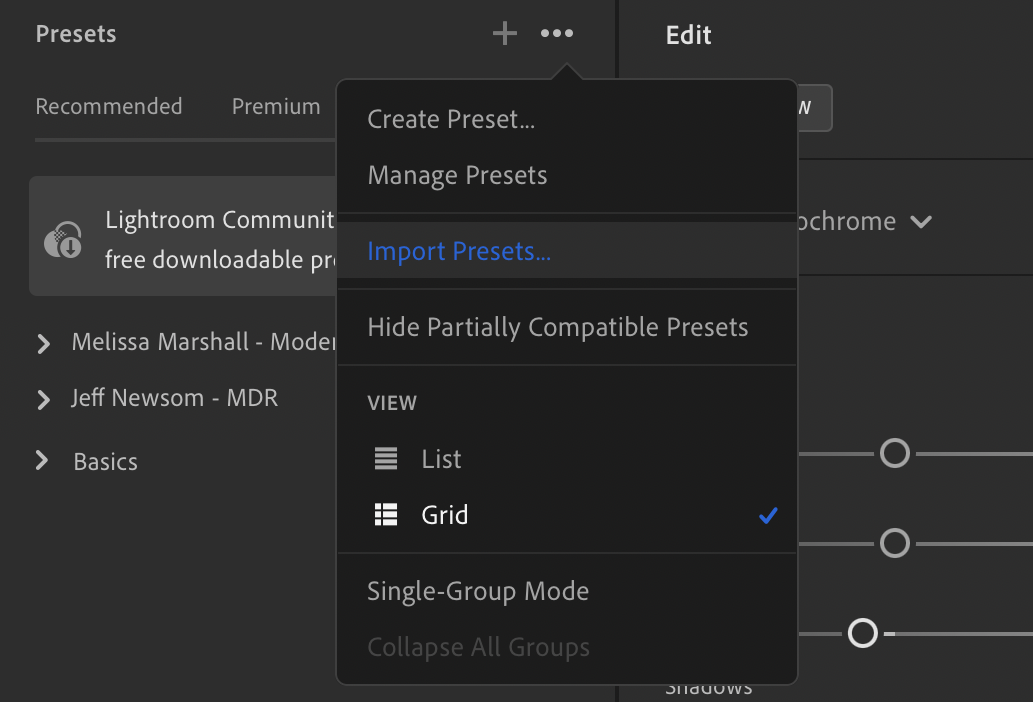Viewport: 1033px width, 702px height.
Task: Click the second slider handle in Edit panel
Action: click(895, 543)
